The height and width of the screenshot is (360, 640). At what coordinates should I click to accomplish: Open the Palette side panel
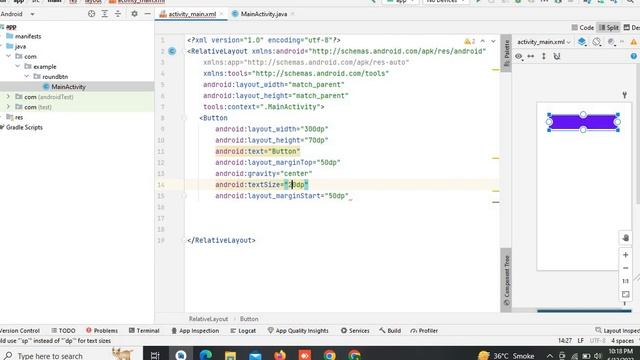click(x=506, y=53)
